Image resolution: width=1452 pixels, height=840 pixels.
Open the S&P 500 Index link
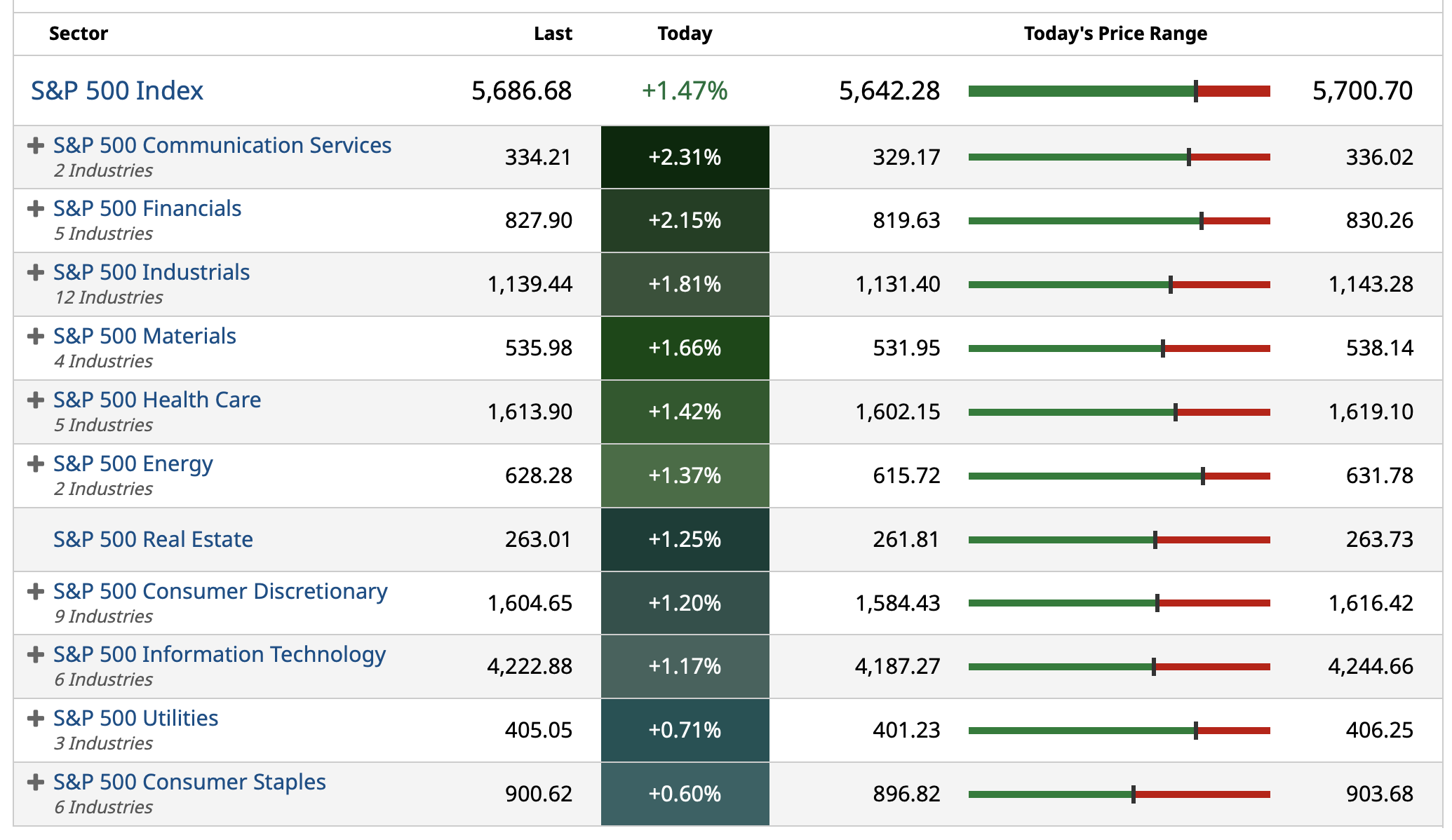point(117,90)
